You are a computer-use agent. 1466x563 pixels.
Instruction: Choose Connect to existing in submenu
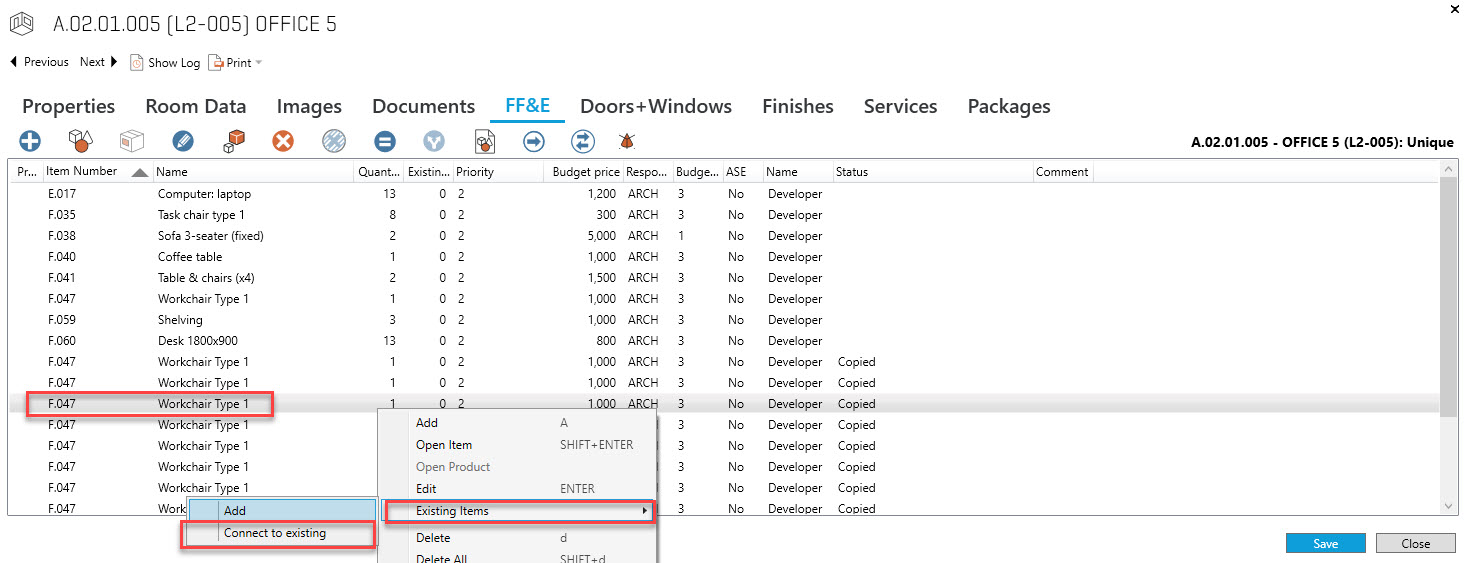point(275,534)
